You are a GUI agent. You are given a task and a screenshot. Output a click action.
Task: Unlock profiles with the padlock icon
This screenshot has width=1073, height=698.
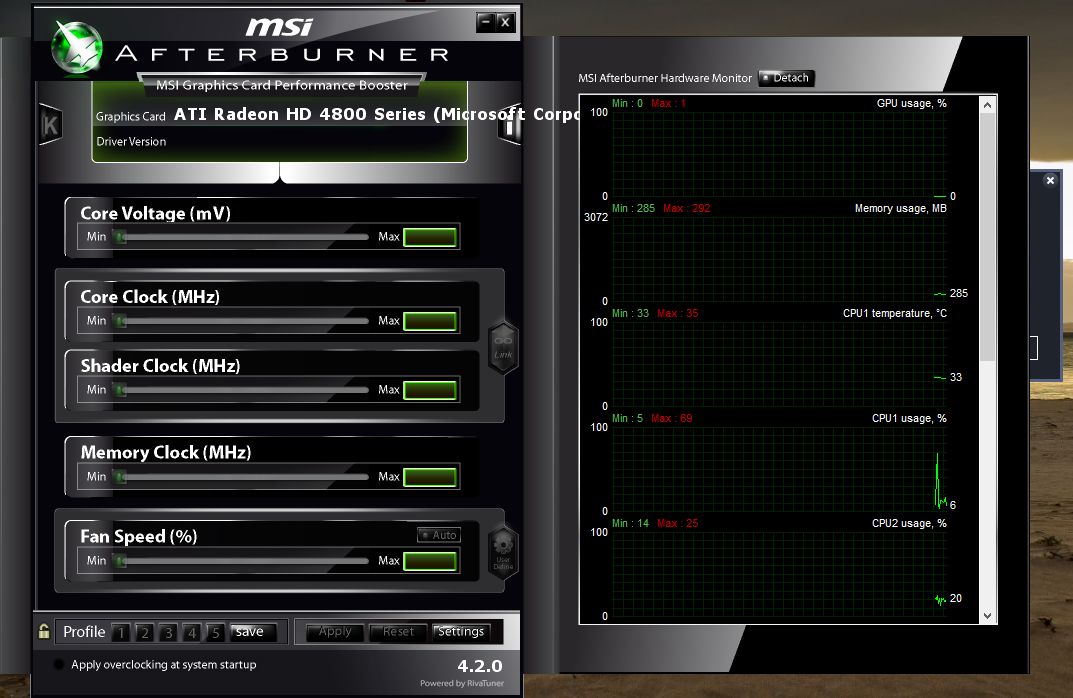tap(44, 631)
